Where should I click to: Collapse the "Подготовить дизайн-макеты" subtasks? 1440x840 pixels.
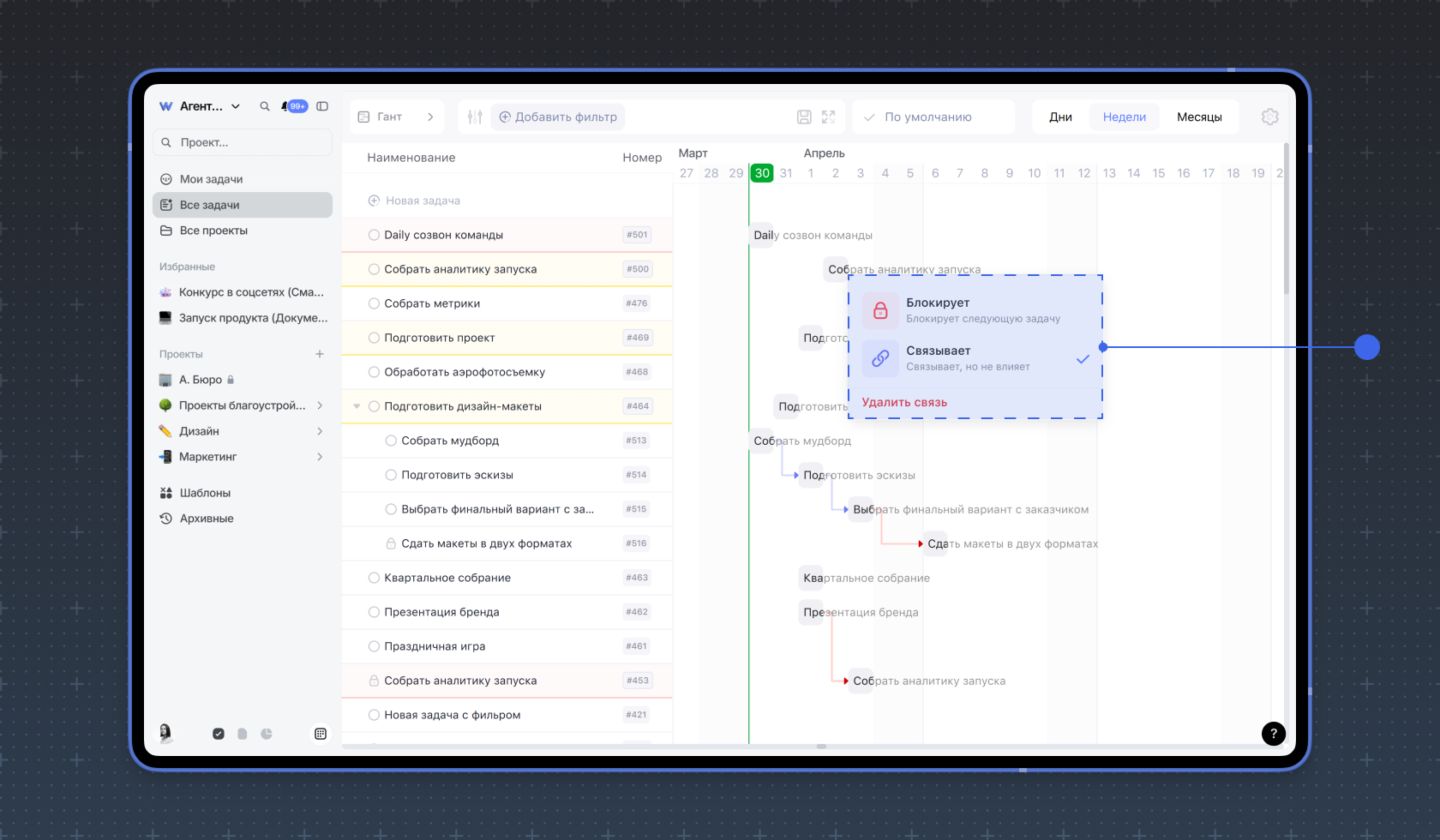357,406
